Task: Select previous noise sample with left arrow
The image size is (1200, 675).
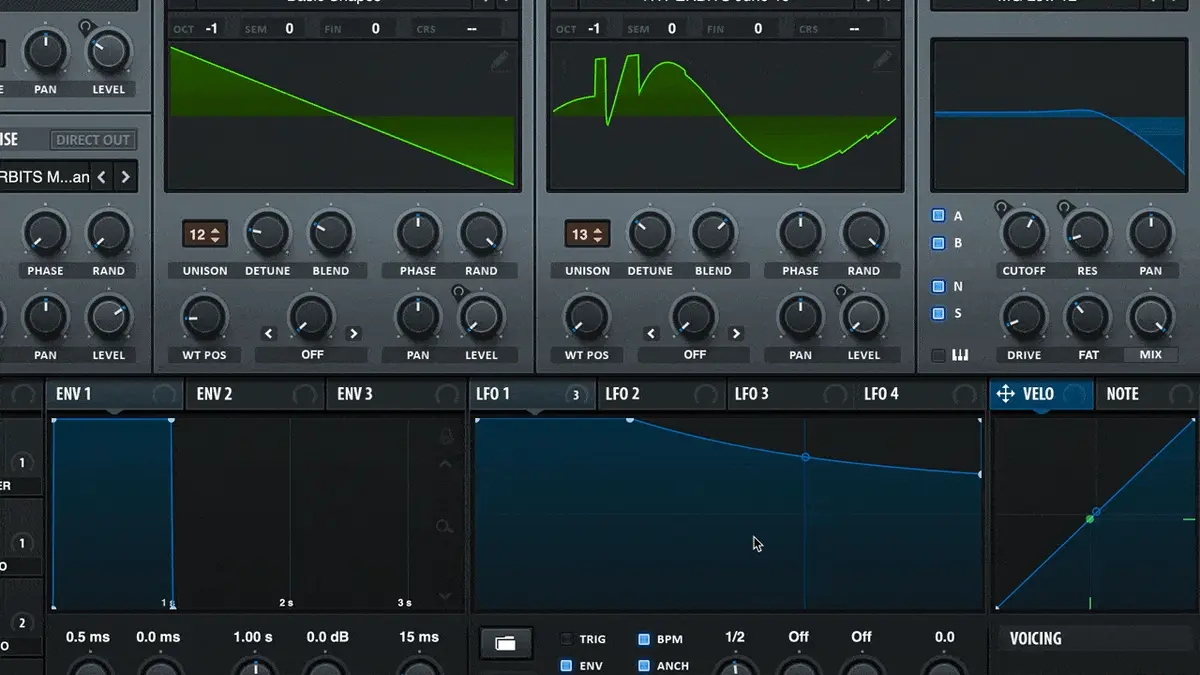Action: [102, 177]
